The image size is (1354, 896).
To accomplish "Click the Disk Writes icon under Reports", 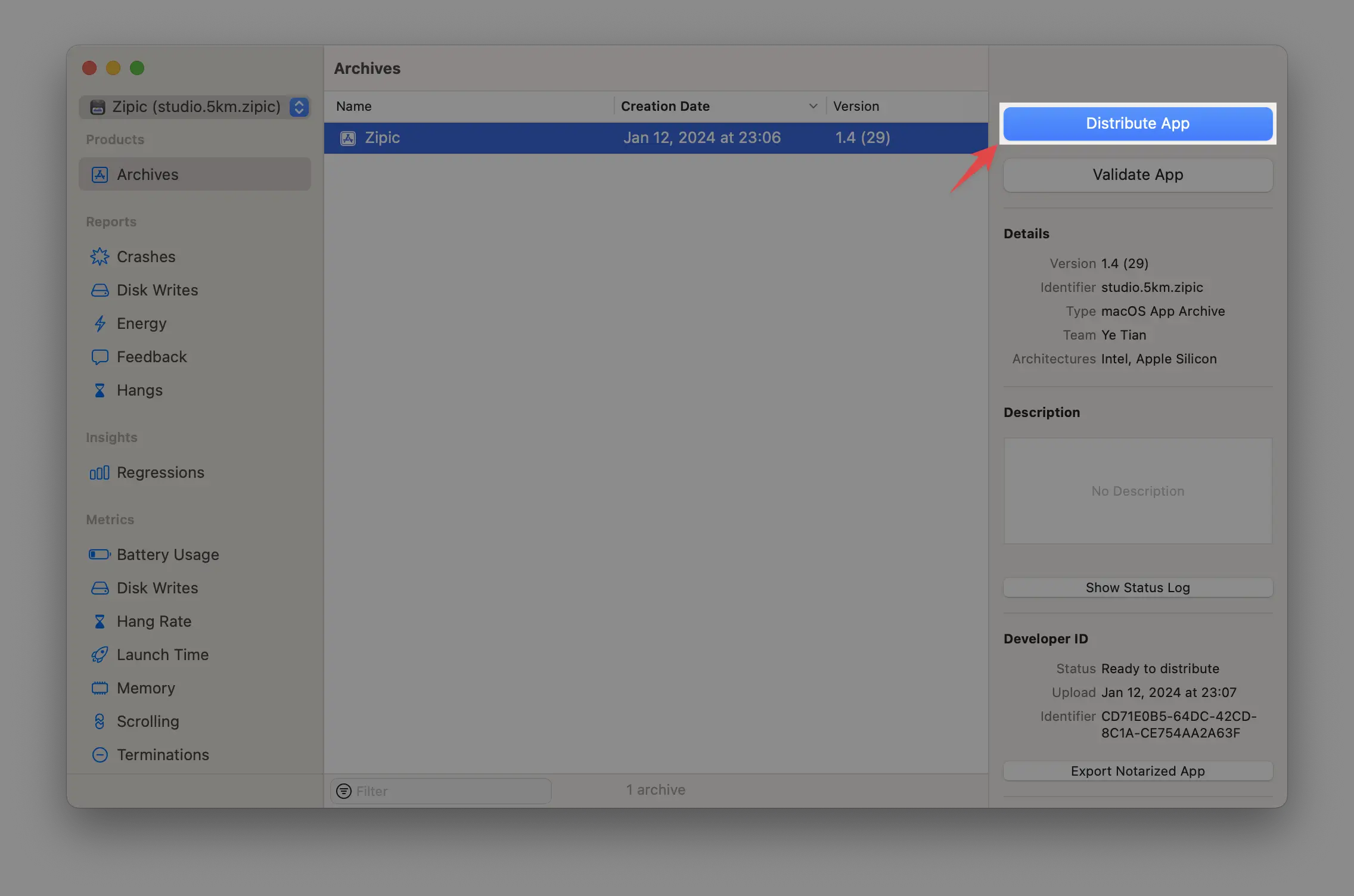I will [100, 290].
